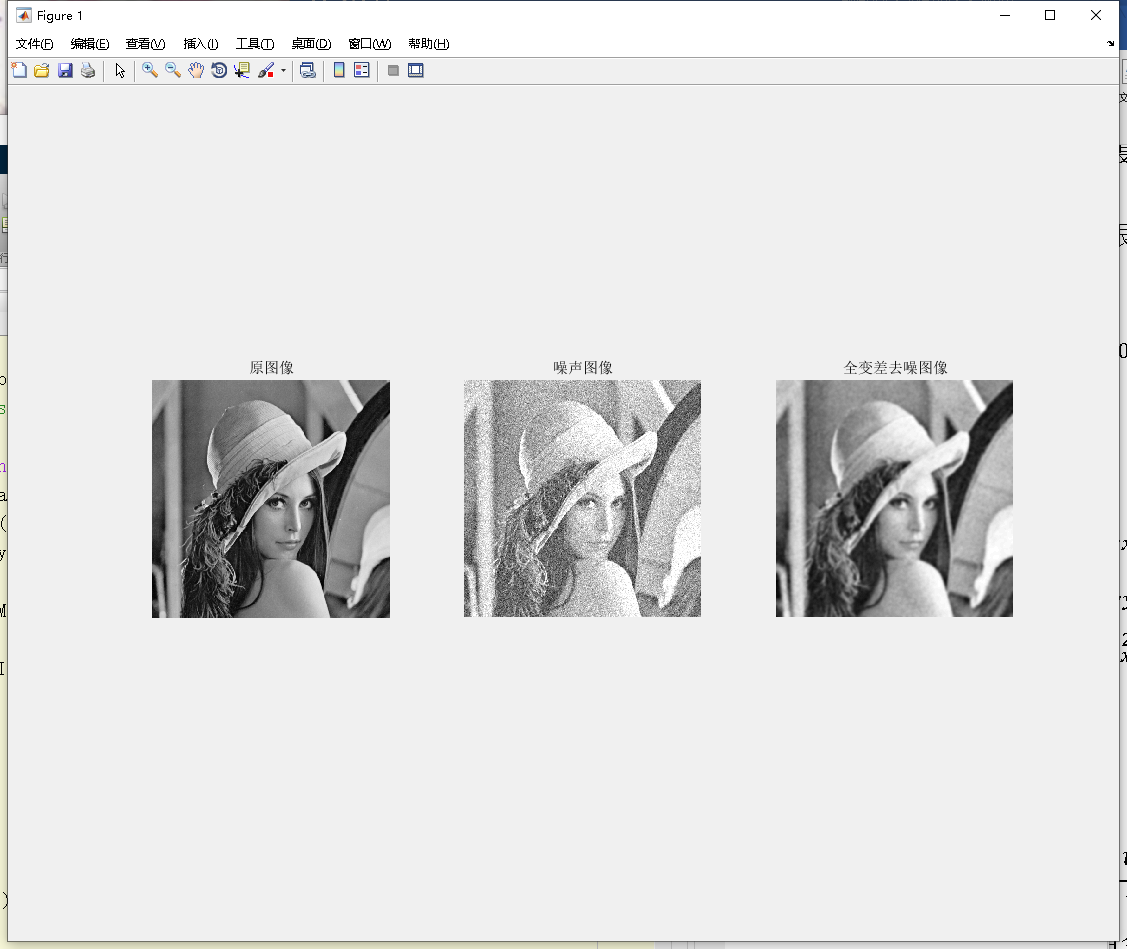Viewport: 1127px width, 949px height.
Task: Open the 工具(T) menu
Action: 255,44
